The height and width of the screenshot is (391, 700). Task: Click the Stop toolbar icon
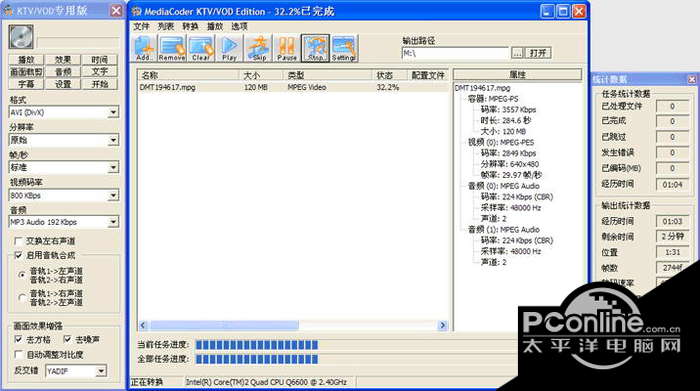click(315, 48)
